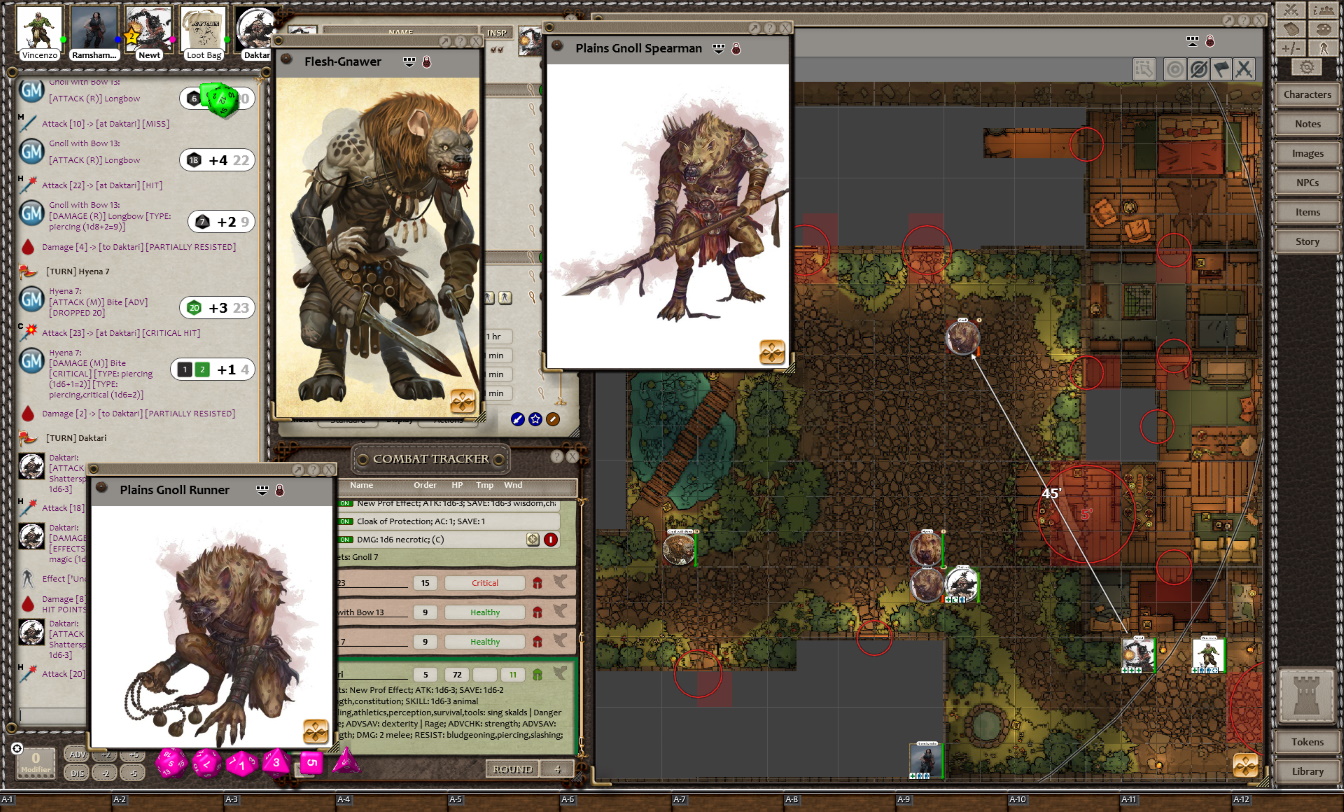Open the NPCs sidebar button
Viewport: 1344px width, 812px height.
click(x=1307, y=183)
